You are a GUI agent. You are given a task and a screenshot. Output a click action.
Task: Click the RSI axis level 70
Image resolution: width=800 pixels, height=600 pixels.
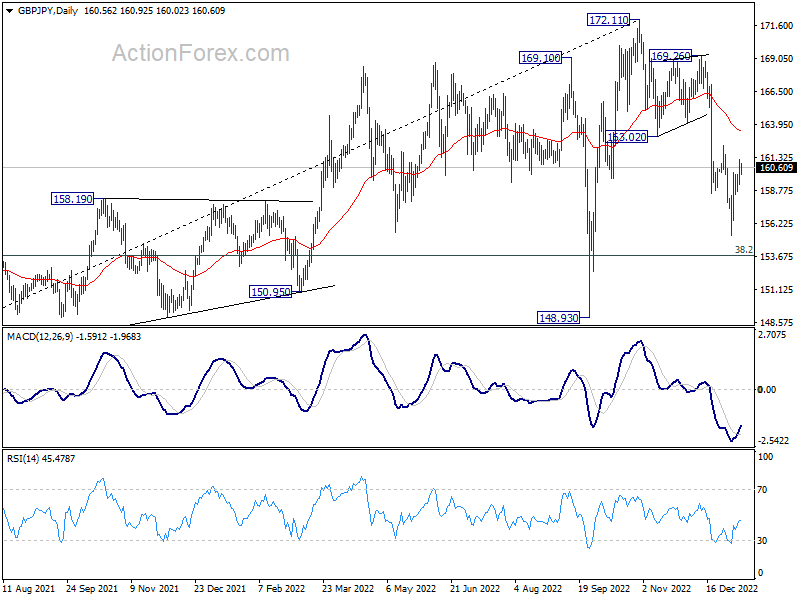[x=762, y=490]
